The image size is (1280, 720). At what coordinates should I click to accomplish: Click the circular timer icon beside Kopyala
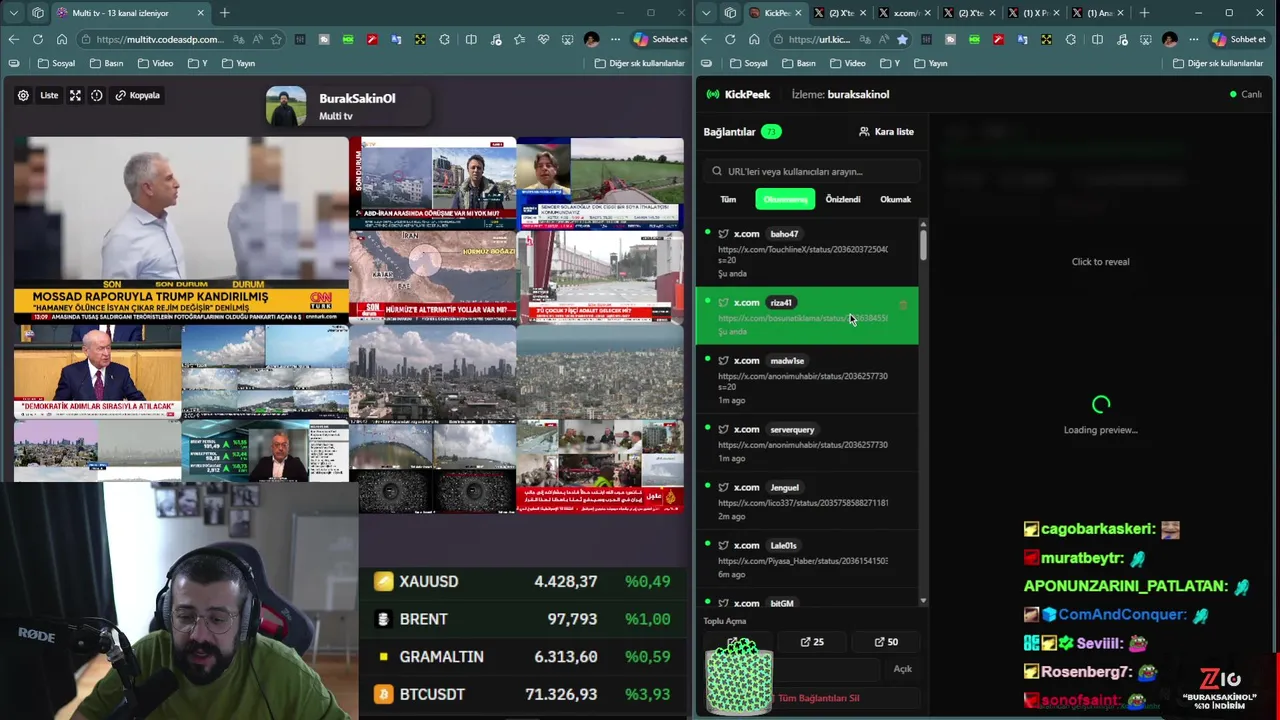point(97,95)
